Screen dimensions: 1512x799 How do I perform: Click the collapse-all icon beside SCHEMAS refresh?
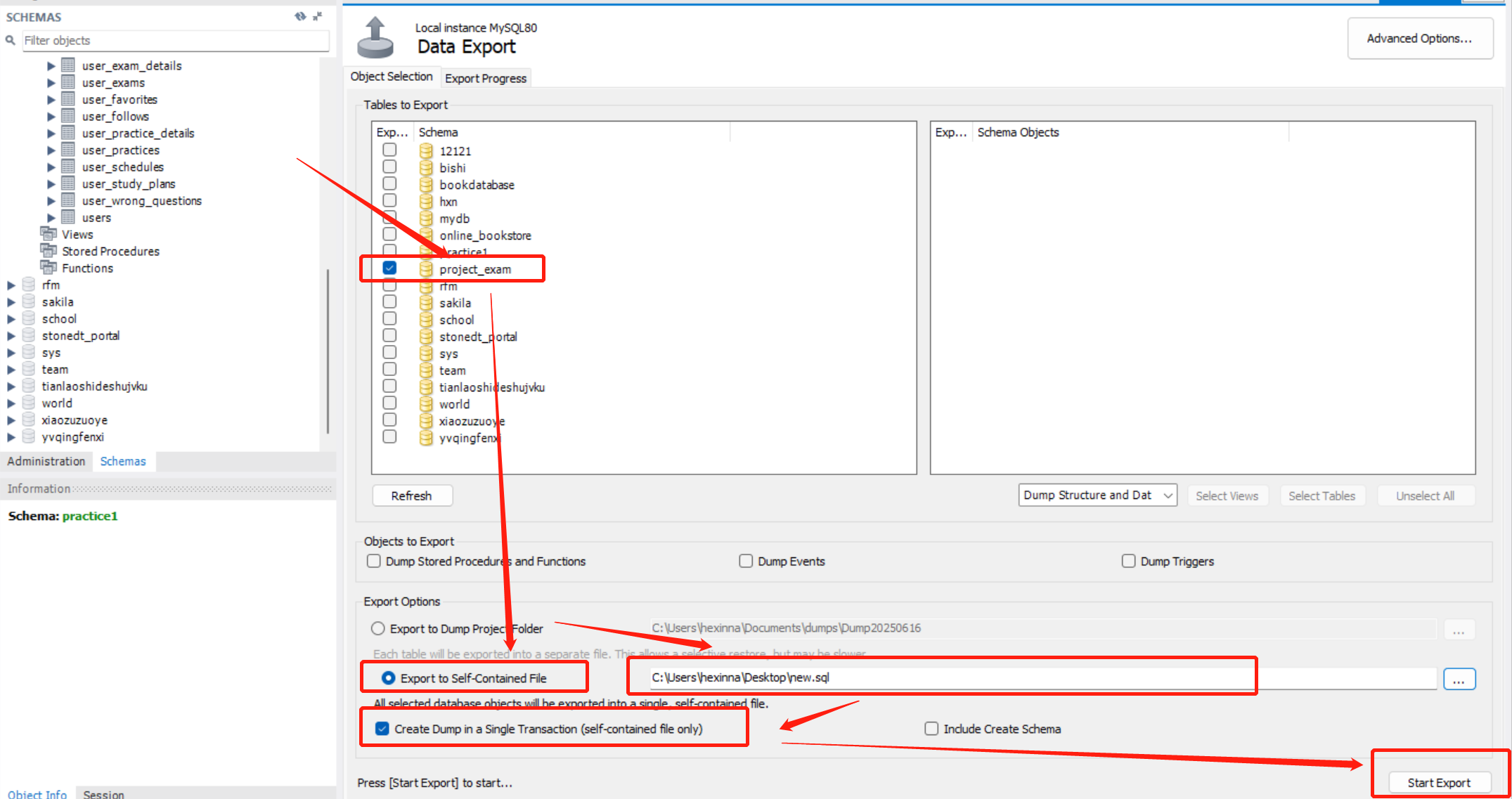point(318,15)
